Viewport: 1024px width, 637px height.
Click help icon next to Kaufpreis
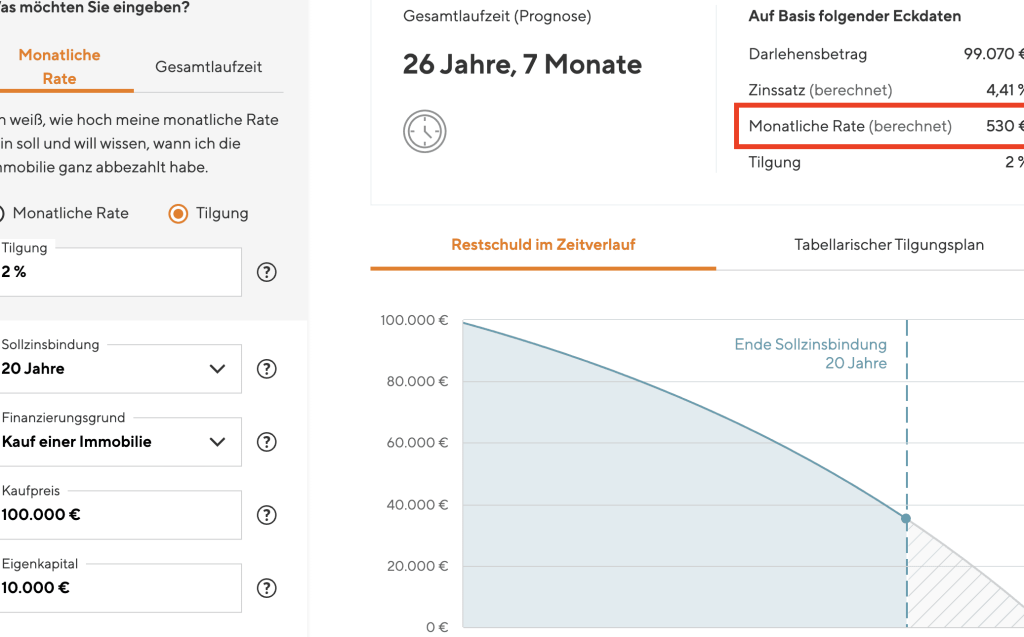click(x=266, y=515)
